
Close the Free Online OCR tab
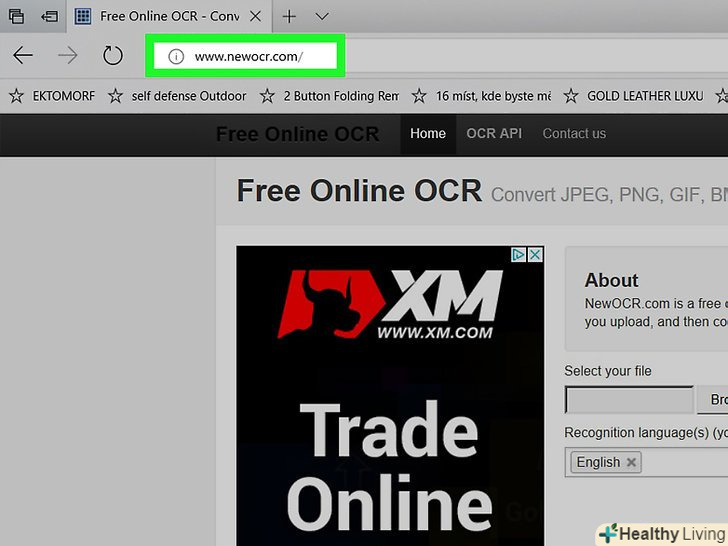click(255, 16)
